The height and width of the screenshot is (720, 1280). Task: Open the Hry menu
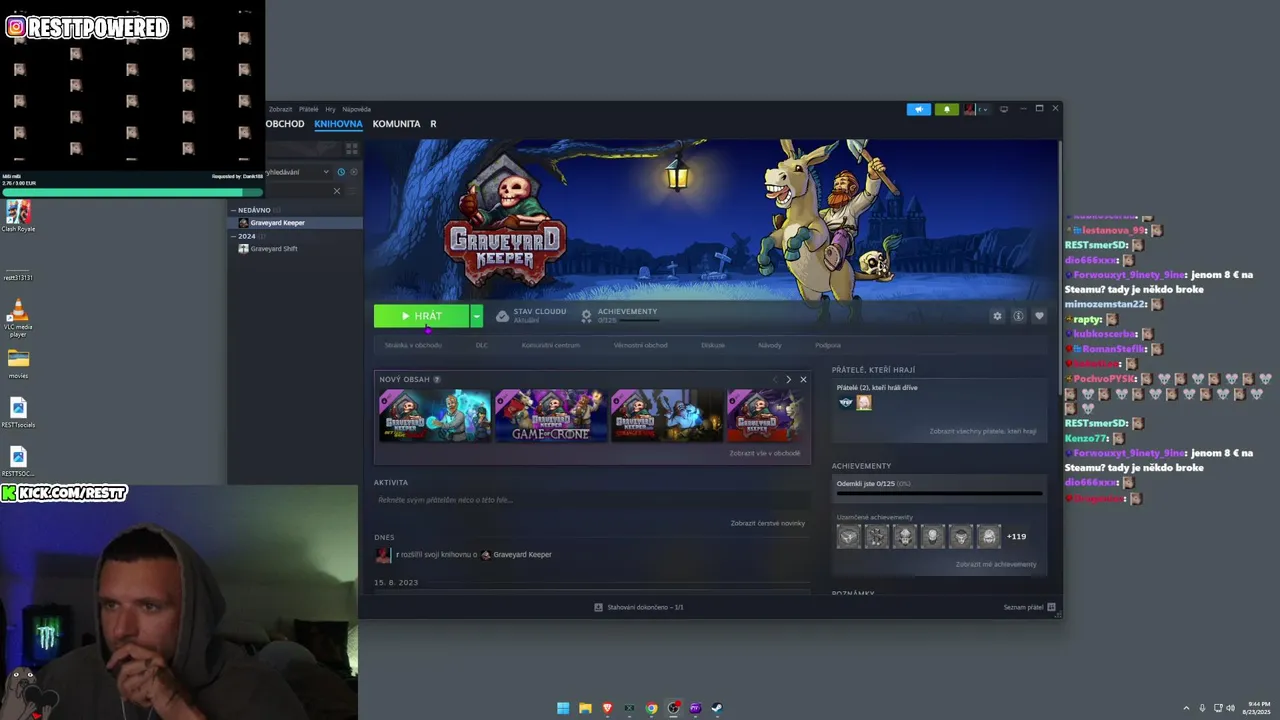point(330,109)
